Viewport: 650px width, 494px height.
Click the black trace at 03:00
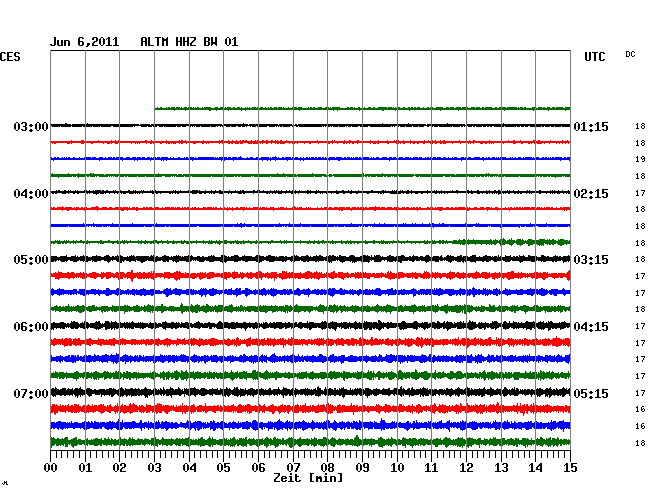pos(310,125)
